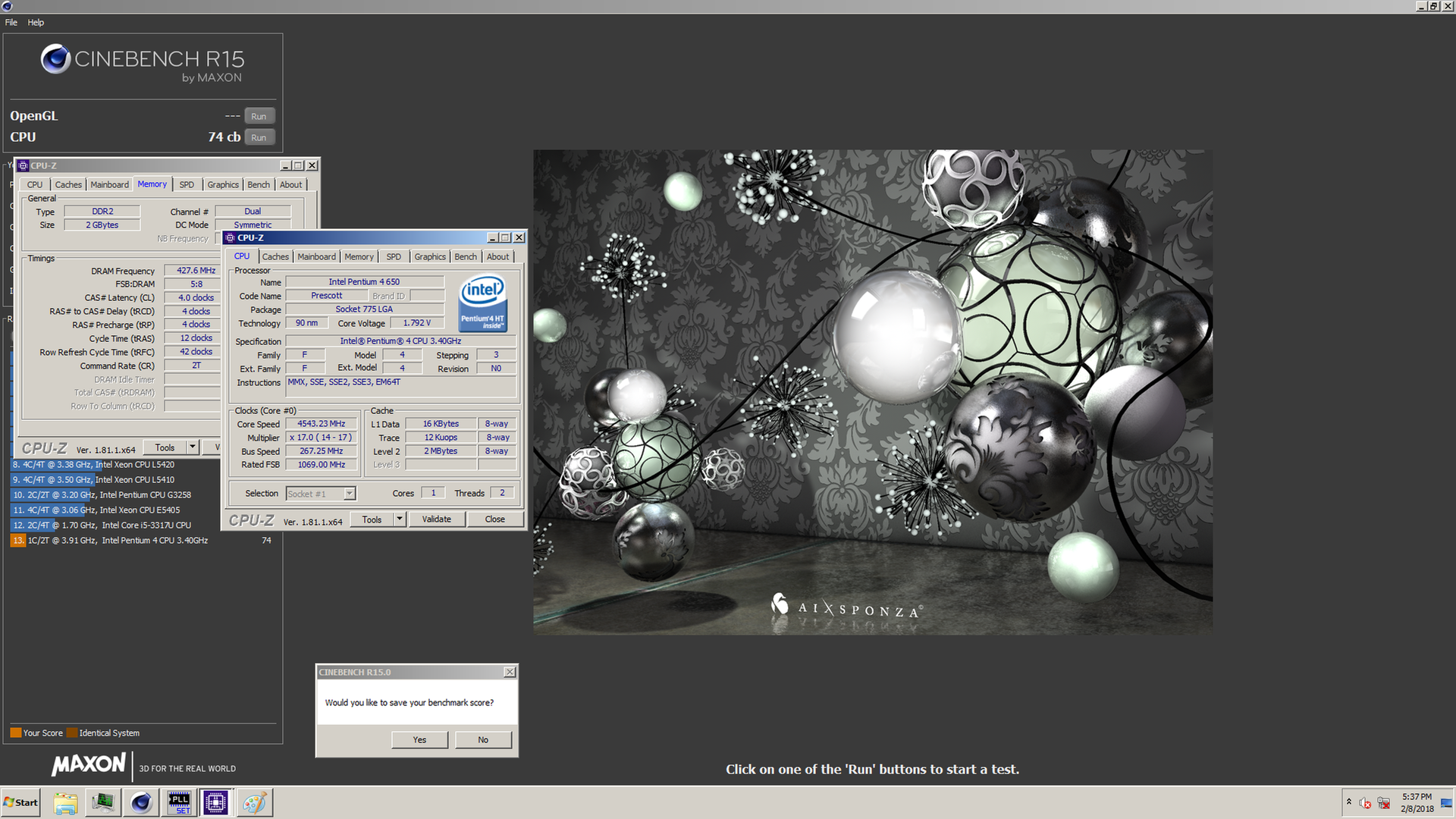This screenshot has height=819, width=1456.
Task: Open the CPU-Z taskbar icon
Action: pos(215,802)
